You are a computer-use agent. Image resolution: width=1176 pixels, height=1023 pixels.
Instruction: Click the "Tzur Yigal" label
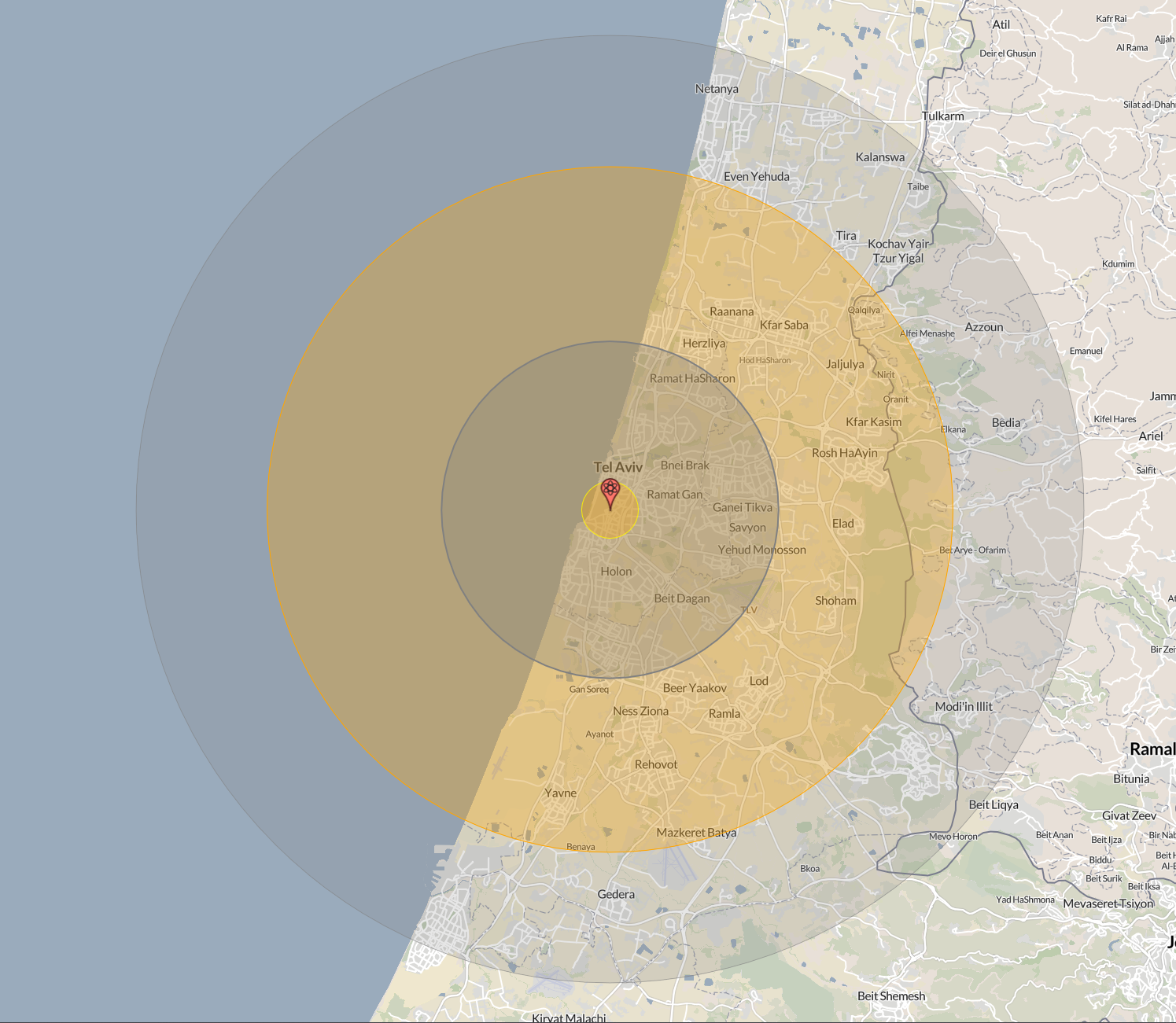click(x=898, y=258)
